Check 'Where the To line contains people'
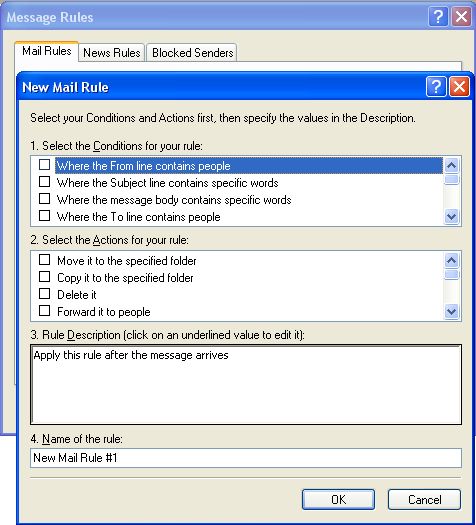 [45, 216]
